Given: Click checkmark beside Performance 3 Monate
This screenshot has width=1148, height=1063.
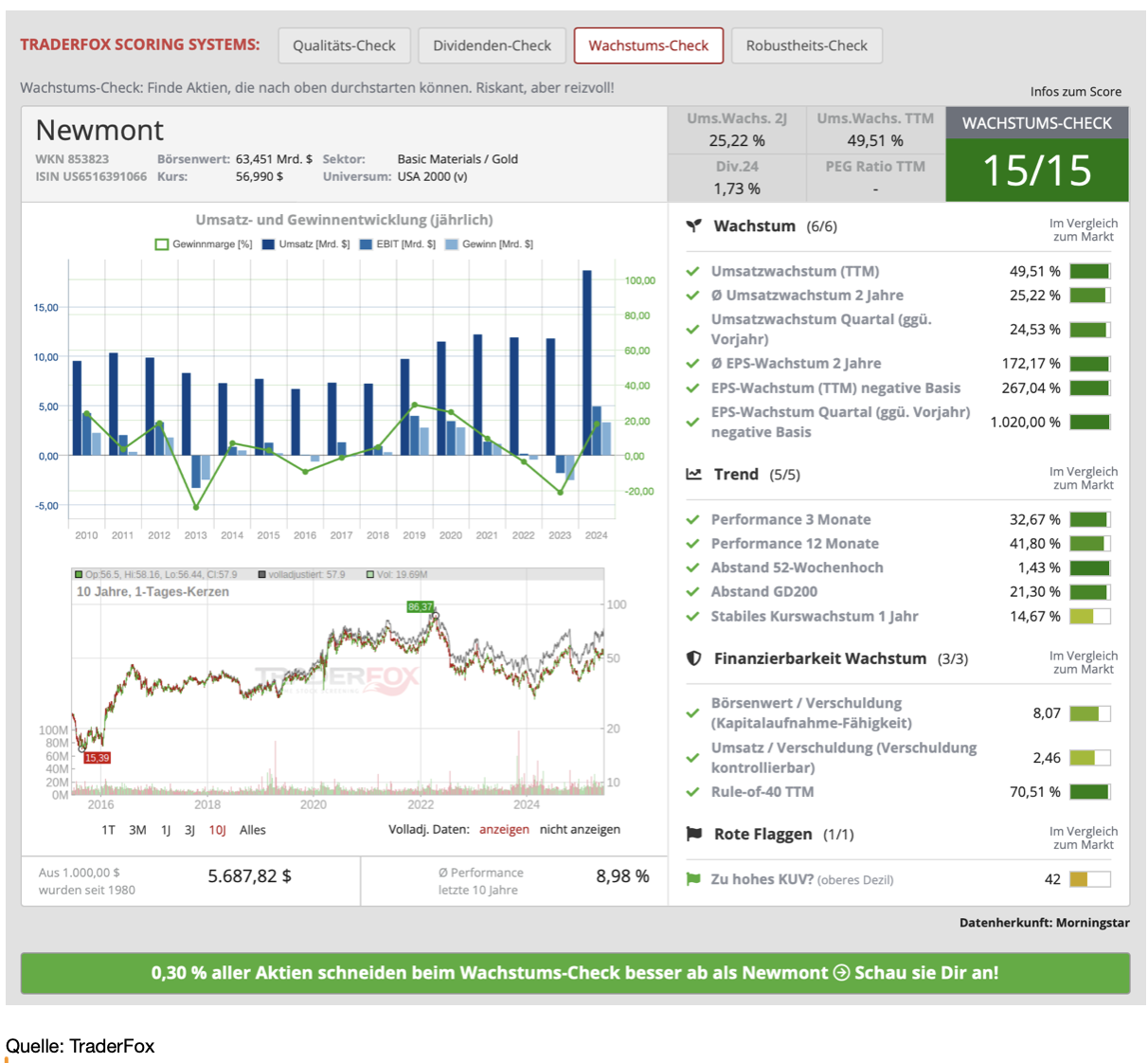Looking at the screenshot, I should coord(693,519).
